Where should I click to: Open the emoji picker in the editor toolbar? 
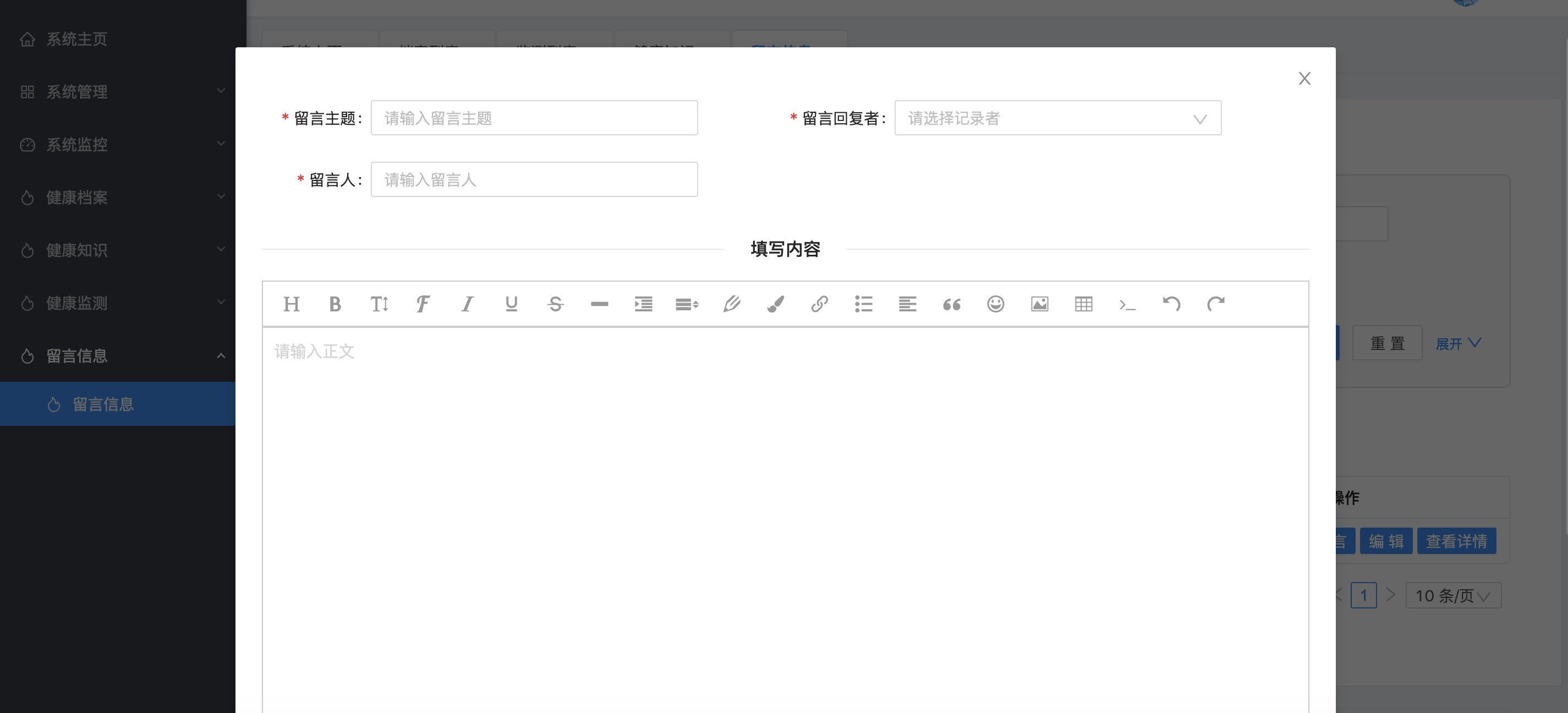pos(996,304)
